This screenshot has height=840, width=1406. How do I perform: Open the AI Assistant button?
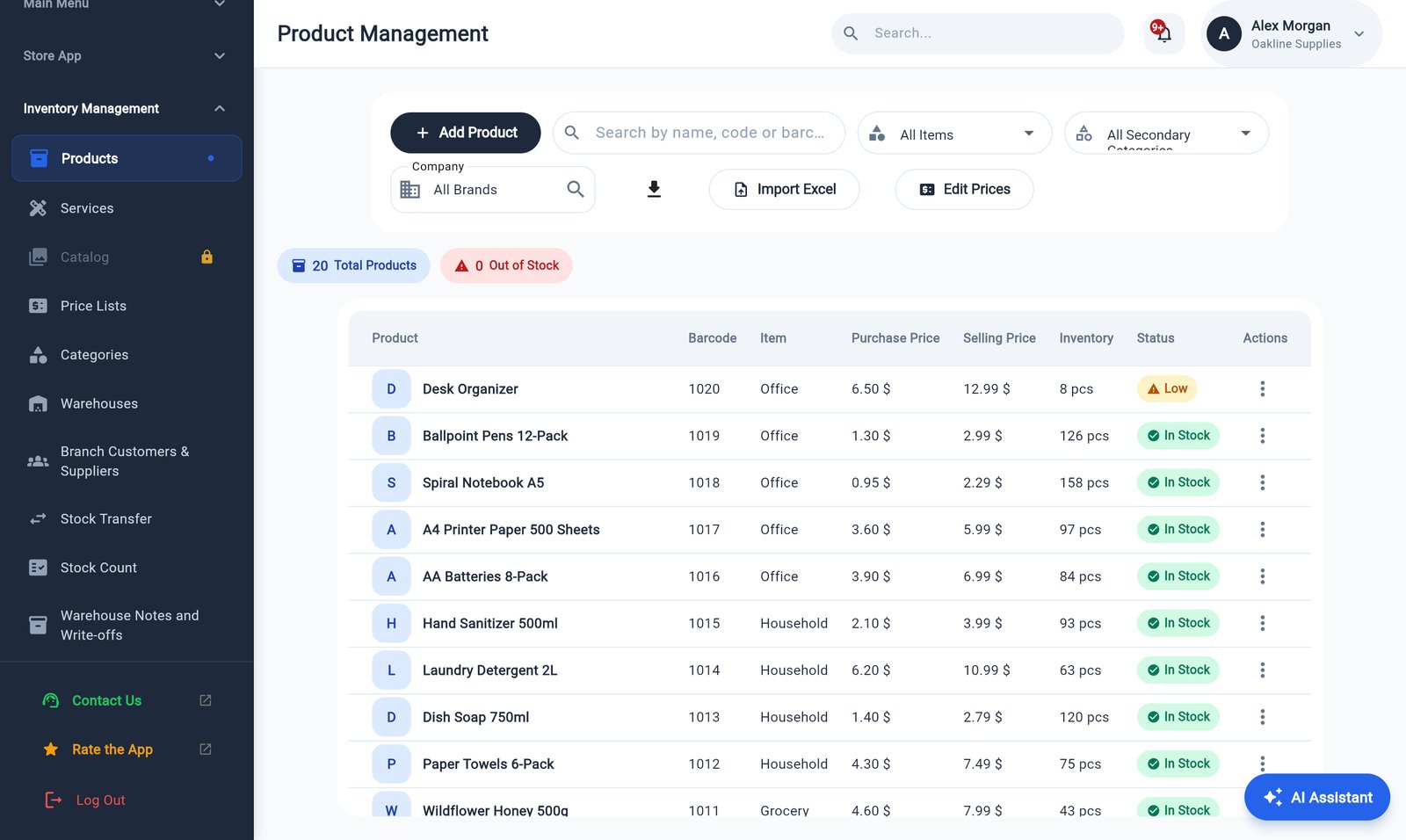coord(1317,797)
